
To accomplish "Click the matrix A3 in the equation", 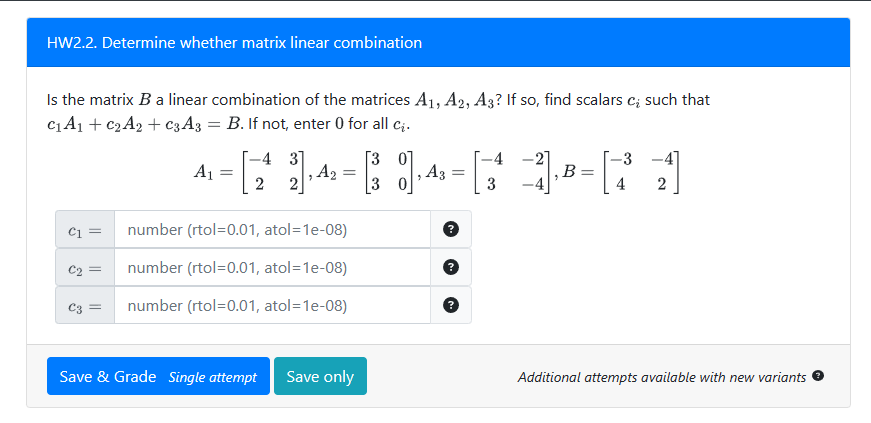I will pyautogui.click(x=515, y=171).
